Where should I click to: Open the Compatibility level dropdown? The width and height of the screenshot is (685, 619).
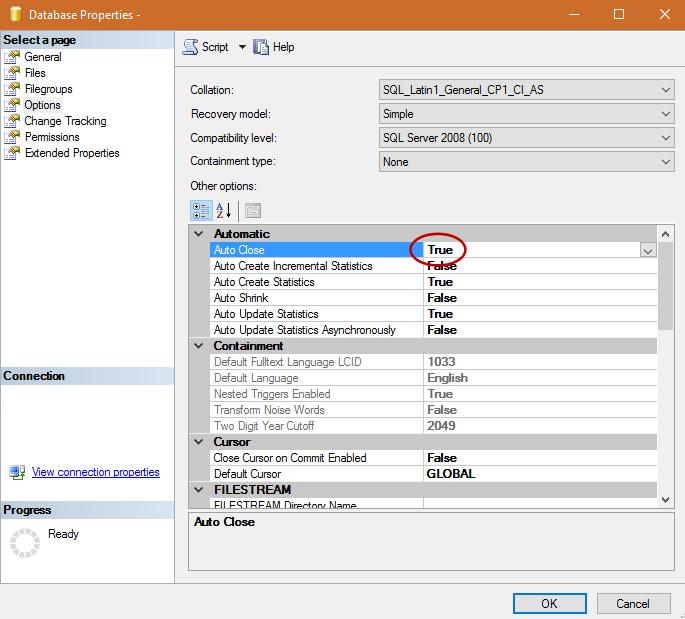(x=526, y=138)
